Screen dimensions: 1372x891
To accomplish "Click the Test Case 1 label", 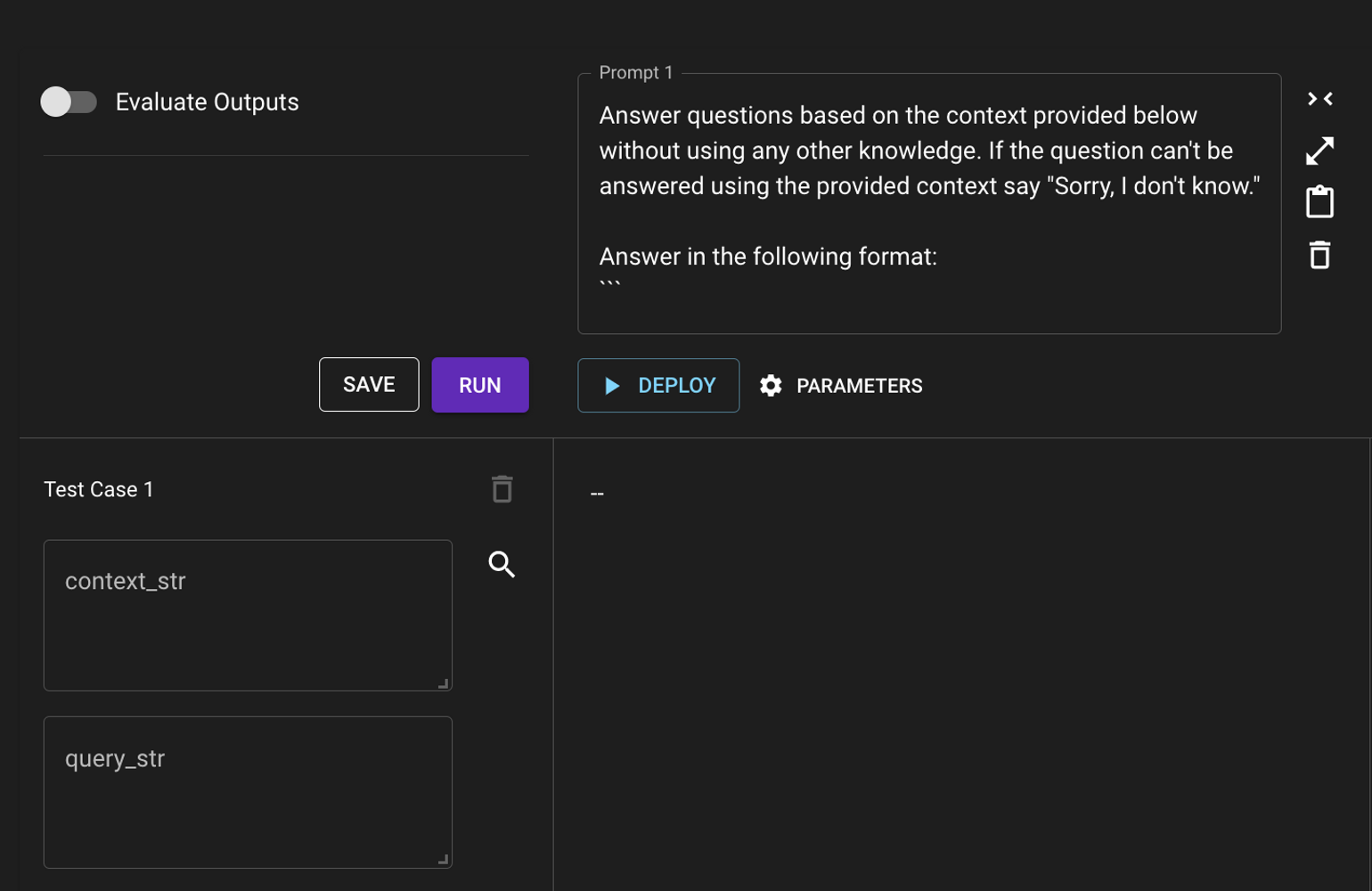I will 99,489.
